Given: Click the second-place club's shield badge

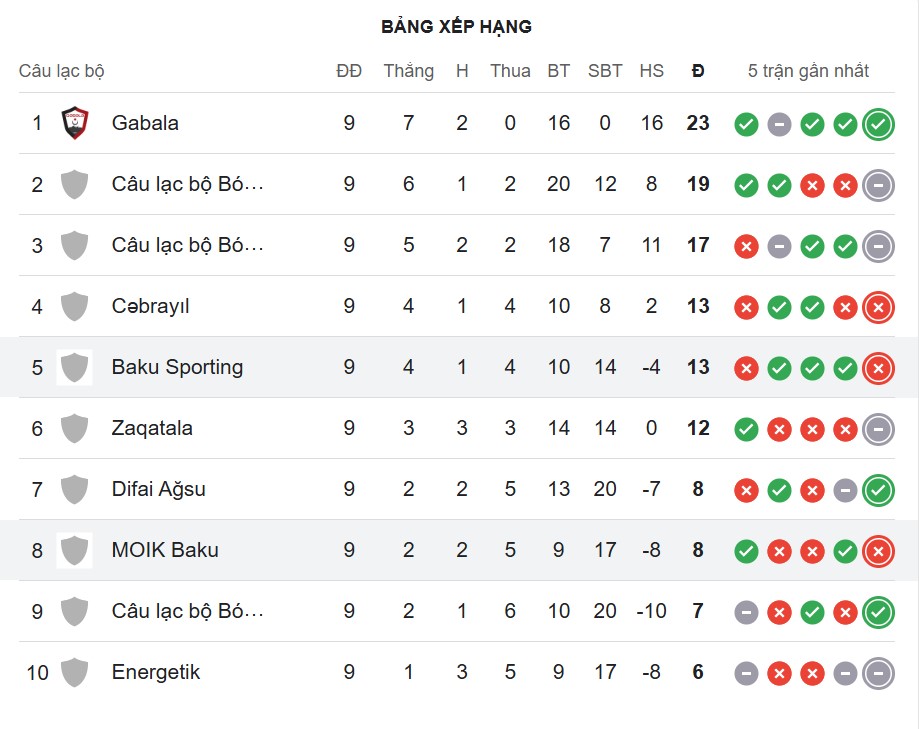Looking at the screenshot, I should [74, 184].
